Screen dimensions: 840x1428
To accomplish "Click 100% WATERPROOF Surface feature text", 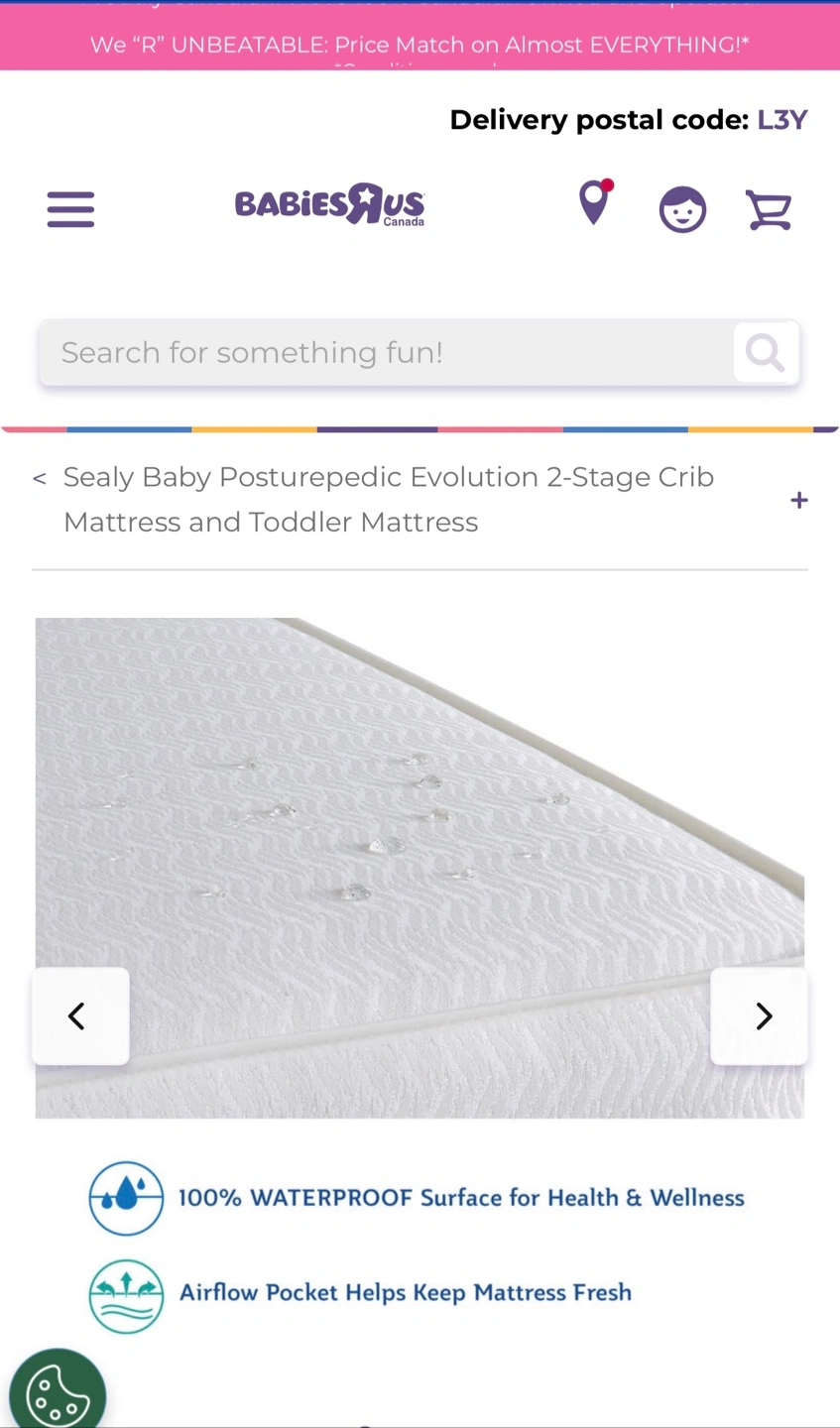I will pyautogui.click(x=461, y=1198).
